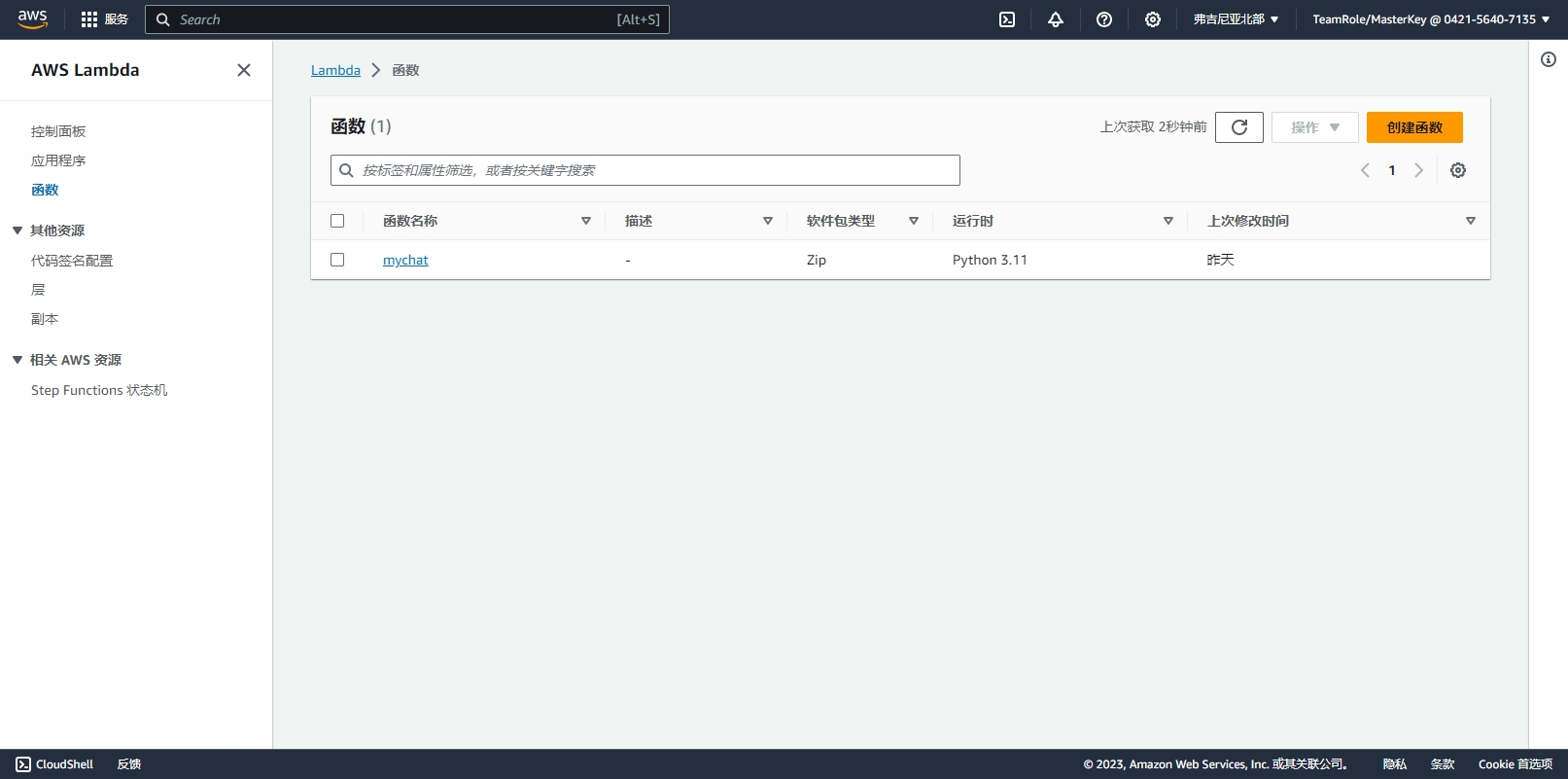Collapse the 相关 AWS 资源 section

point(17,360)
